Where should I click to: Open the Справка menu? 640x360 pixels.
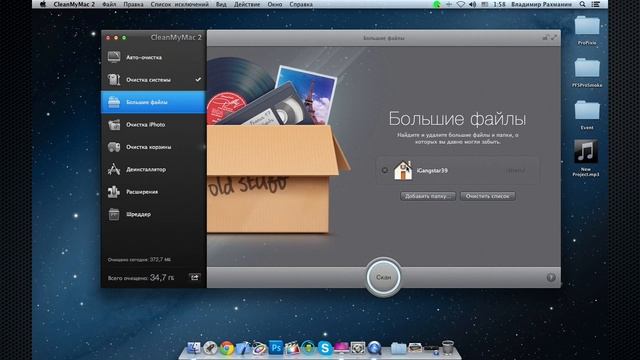pos(301,4)
